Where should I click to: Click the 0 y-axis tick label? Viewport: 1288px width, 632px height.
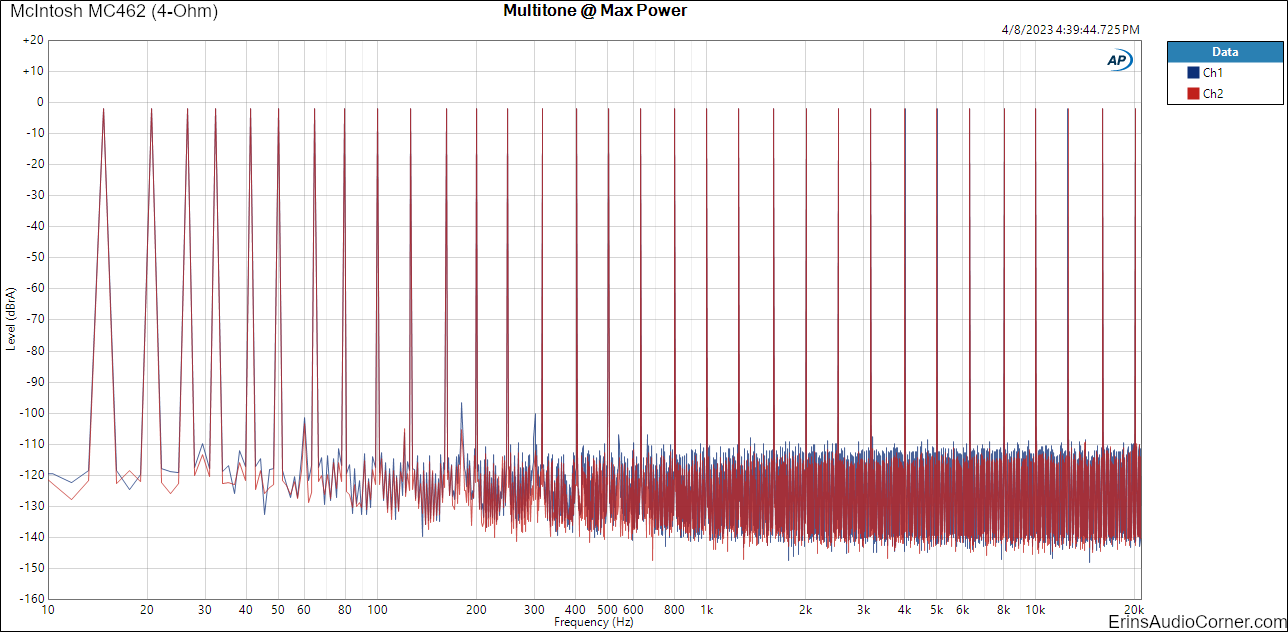pyautogui.click(x=41, y=102)
